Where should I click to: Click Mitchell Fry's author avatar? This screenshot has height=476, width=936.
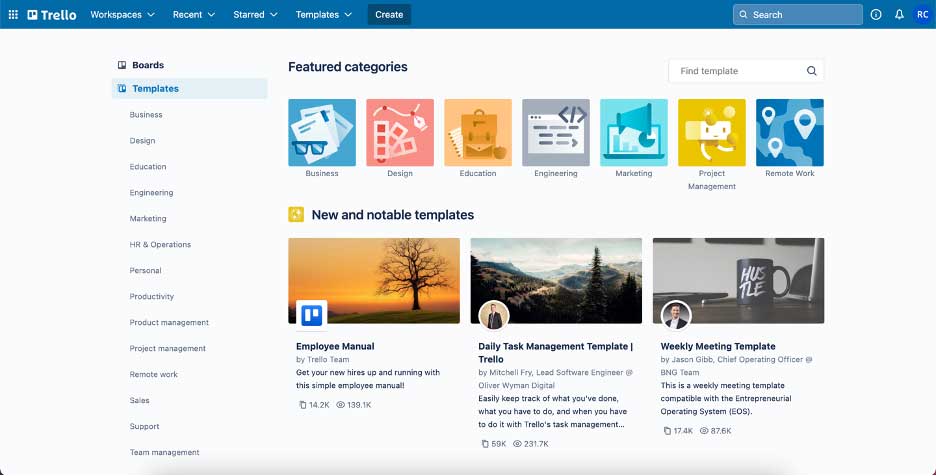pyautogui.click(x=494, y=315)
